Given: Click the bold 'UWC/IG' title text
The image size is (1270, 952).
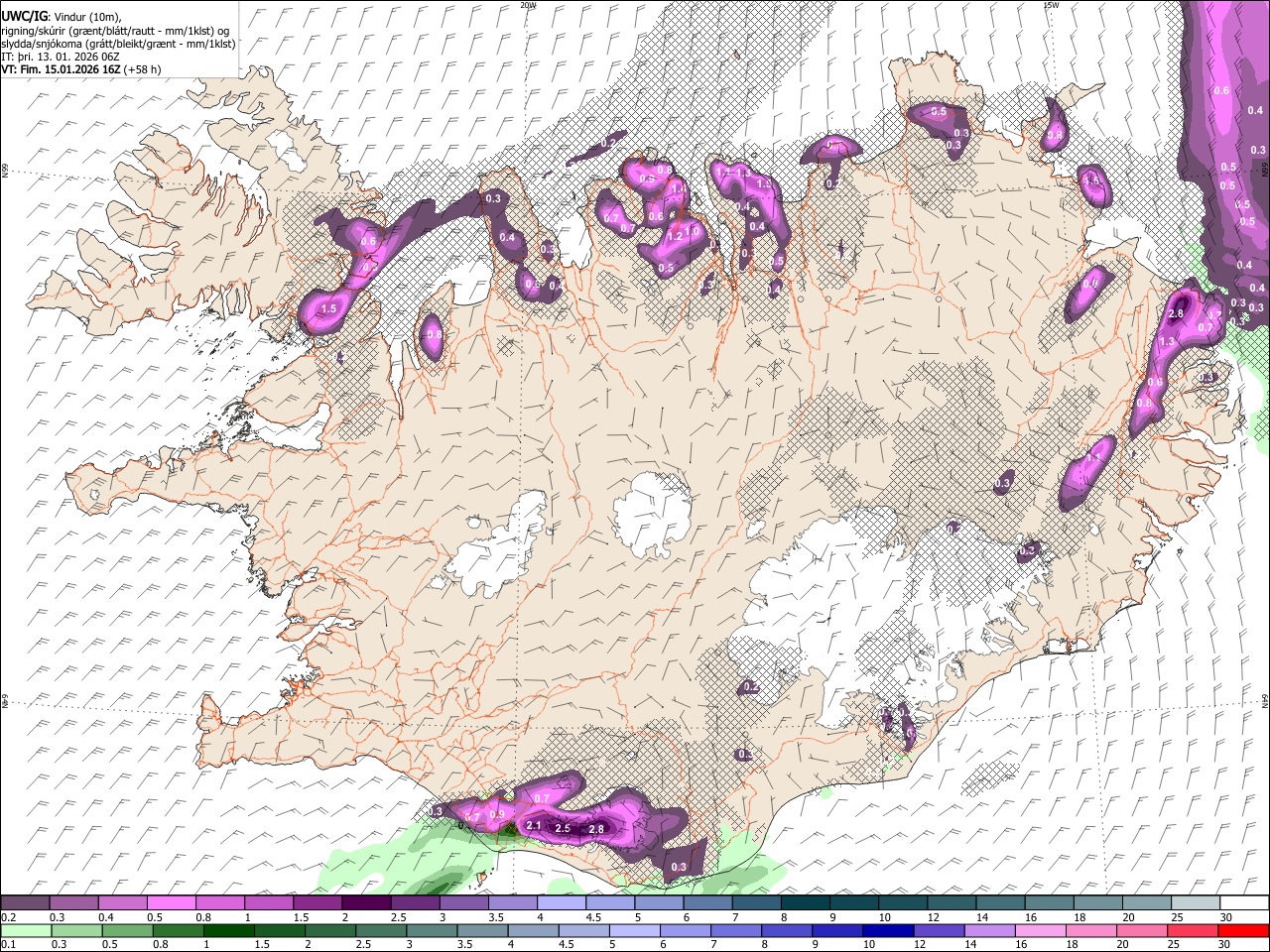Looking at the screenshot, I should (24, 17).
